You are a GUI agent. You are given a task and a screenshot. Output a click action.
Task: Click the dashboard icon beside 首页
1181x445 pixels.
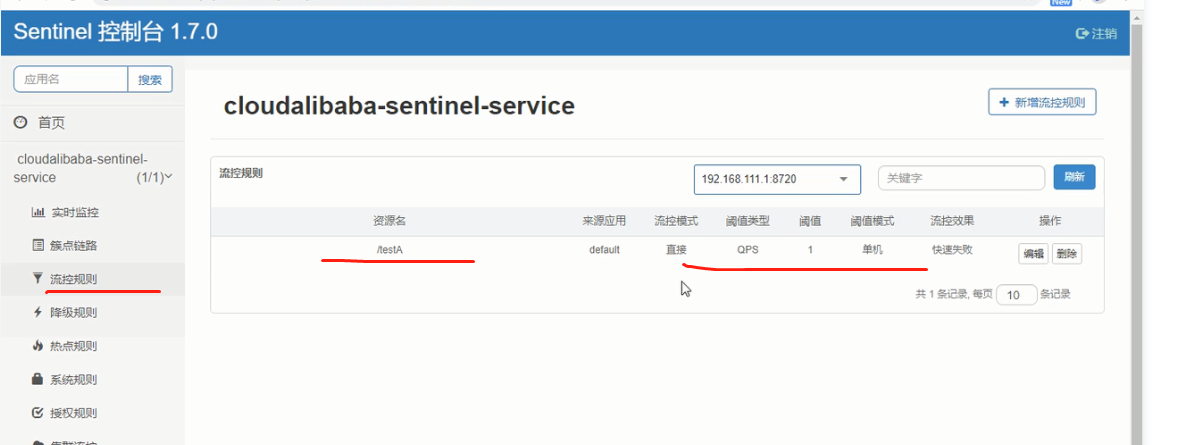pyautogui.click(x=20, y=123)
